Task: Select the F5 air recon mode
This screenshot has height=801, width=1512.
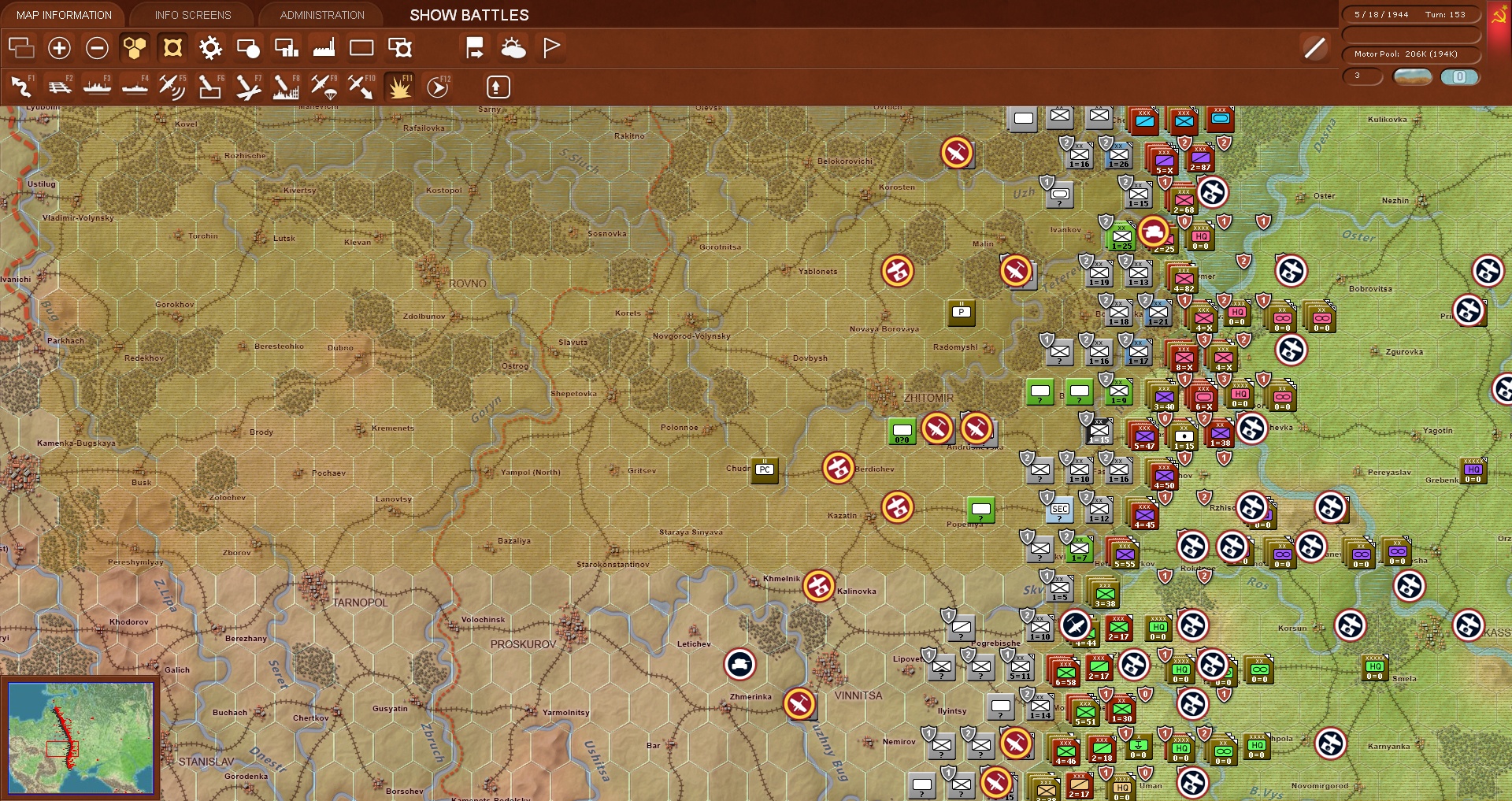Action: click(172, 87)
